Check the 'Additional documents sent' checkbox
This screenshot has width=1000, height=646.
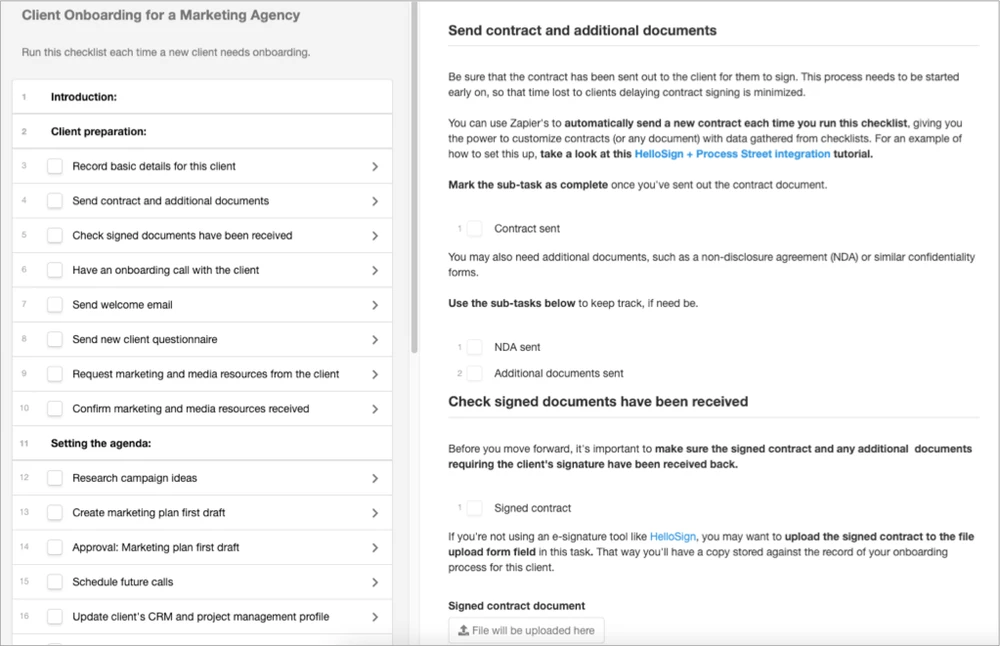point(474,373)
